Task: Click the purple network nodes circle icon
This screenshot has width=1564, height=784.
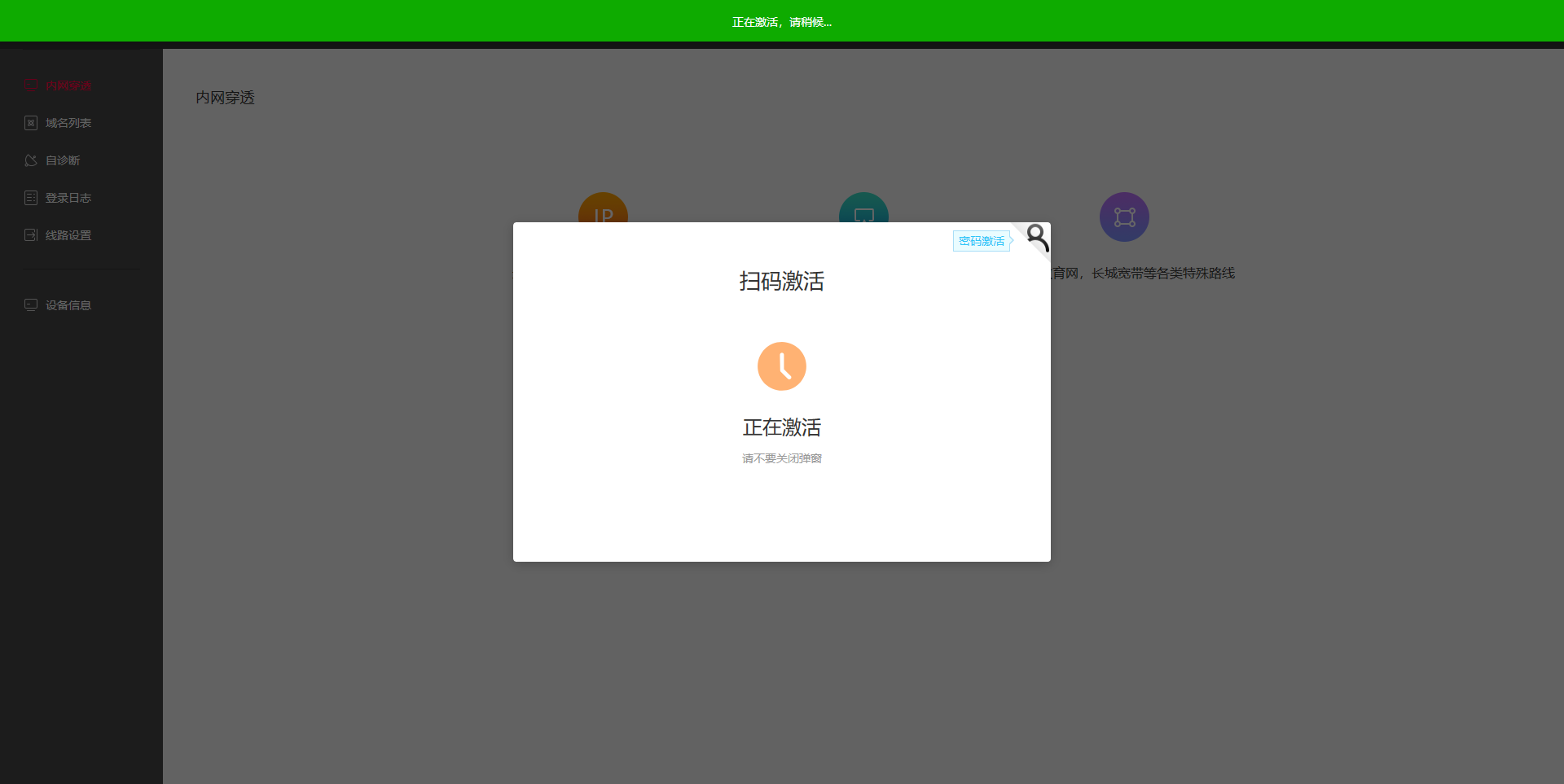Action: (x=1124, y=217)
